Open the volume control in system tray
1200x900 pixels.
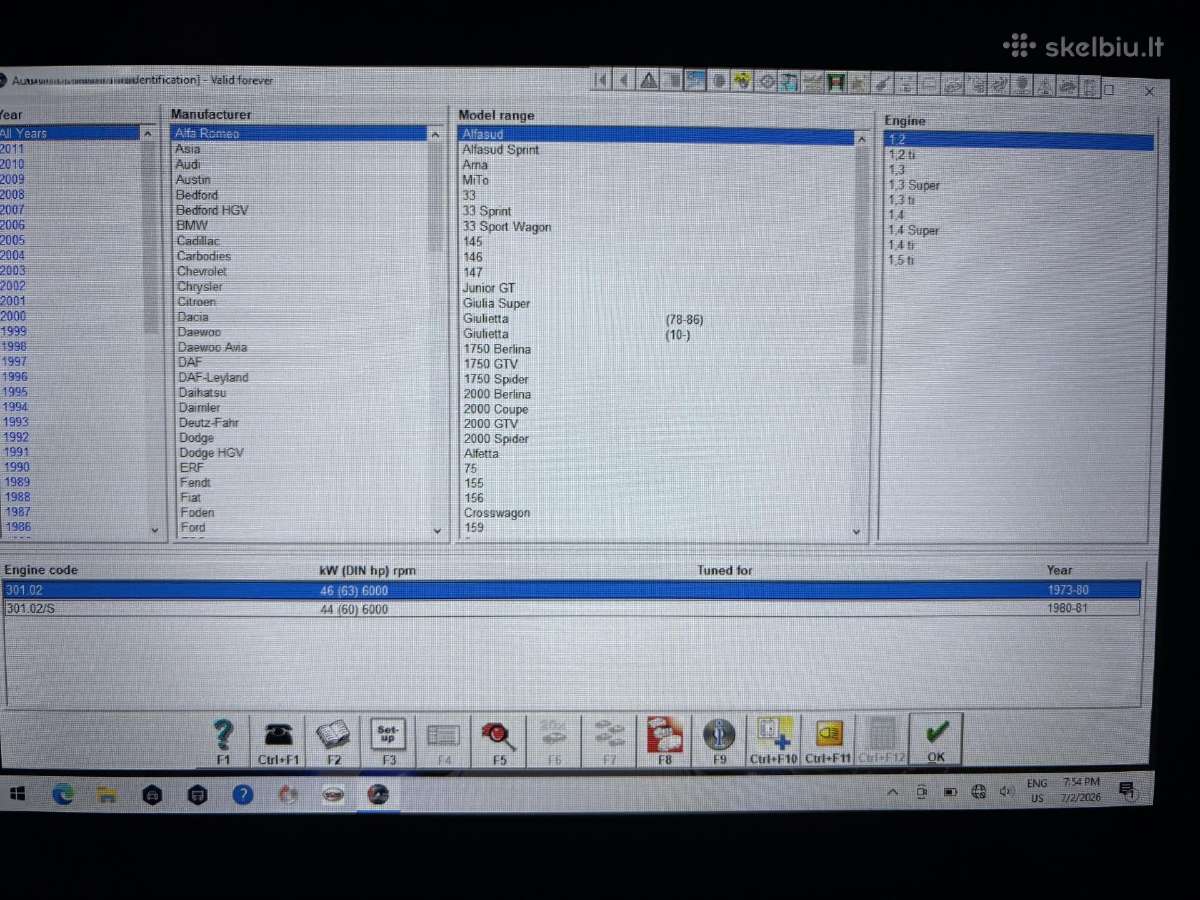[1006, 791]
